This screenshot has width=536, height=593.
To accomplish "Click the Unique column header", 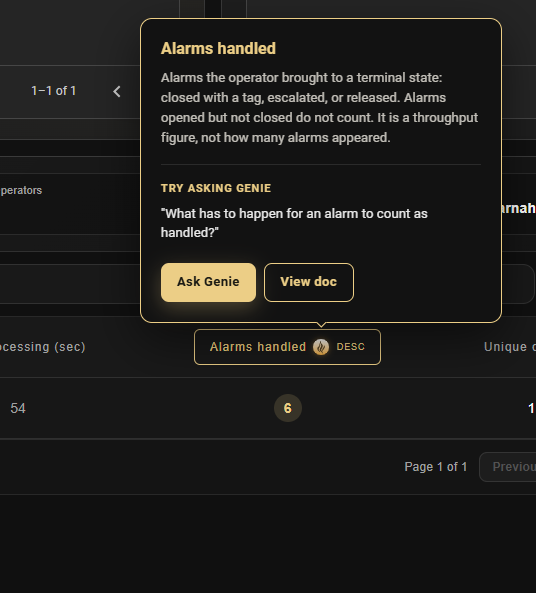I will [510, 347].
